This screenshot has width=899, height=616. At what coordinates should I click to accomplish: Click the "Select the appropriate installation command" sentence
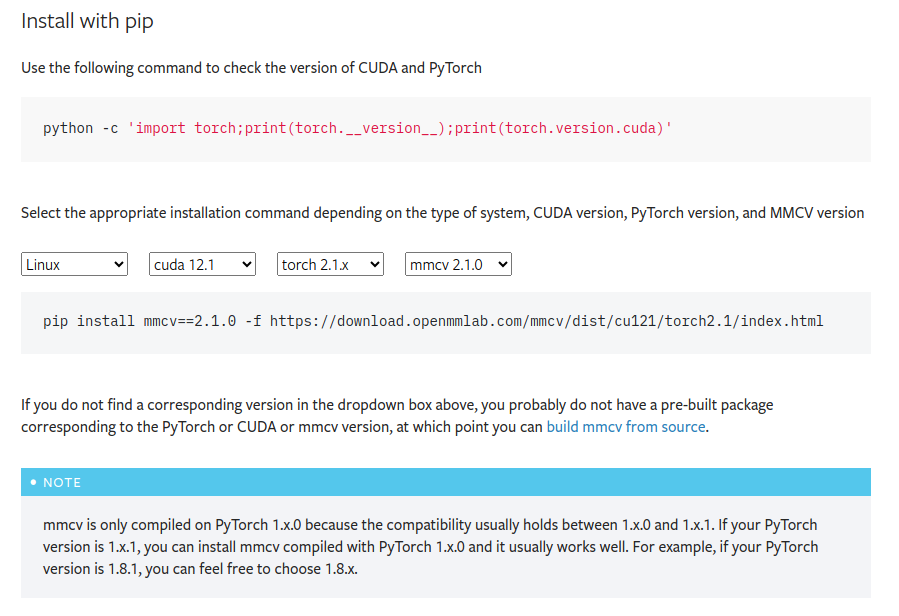442,213
